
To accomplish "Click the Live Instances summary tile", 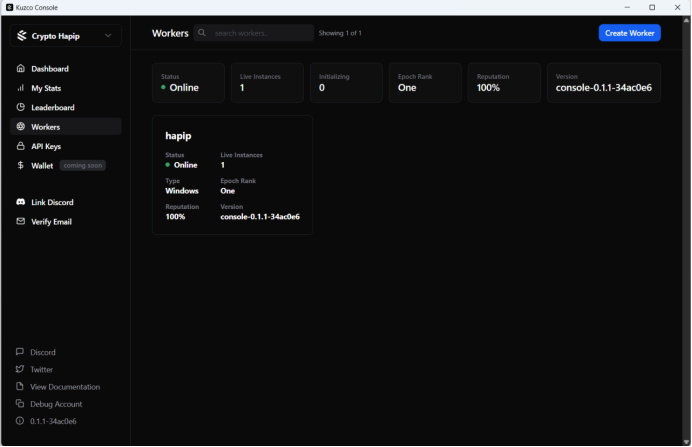I will (267, 83).
